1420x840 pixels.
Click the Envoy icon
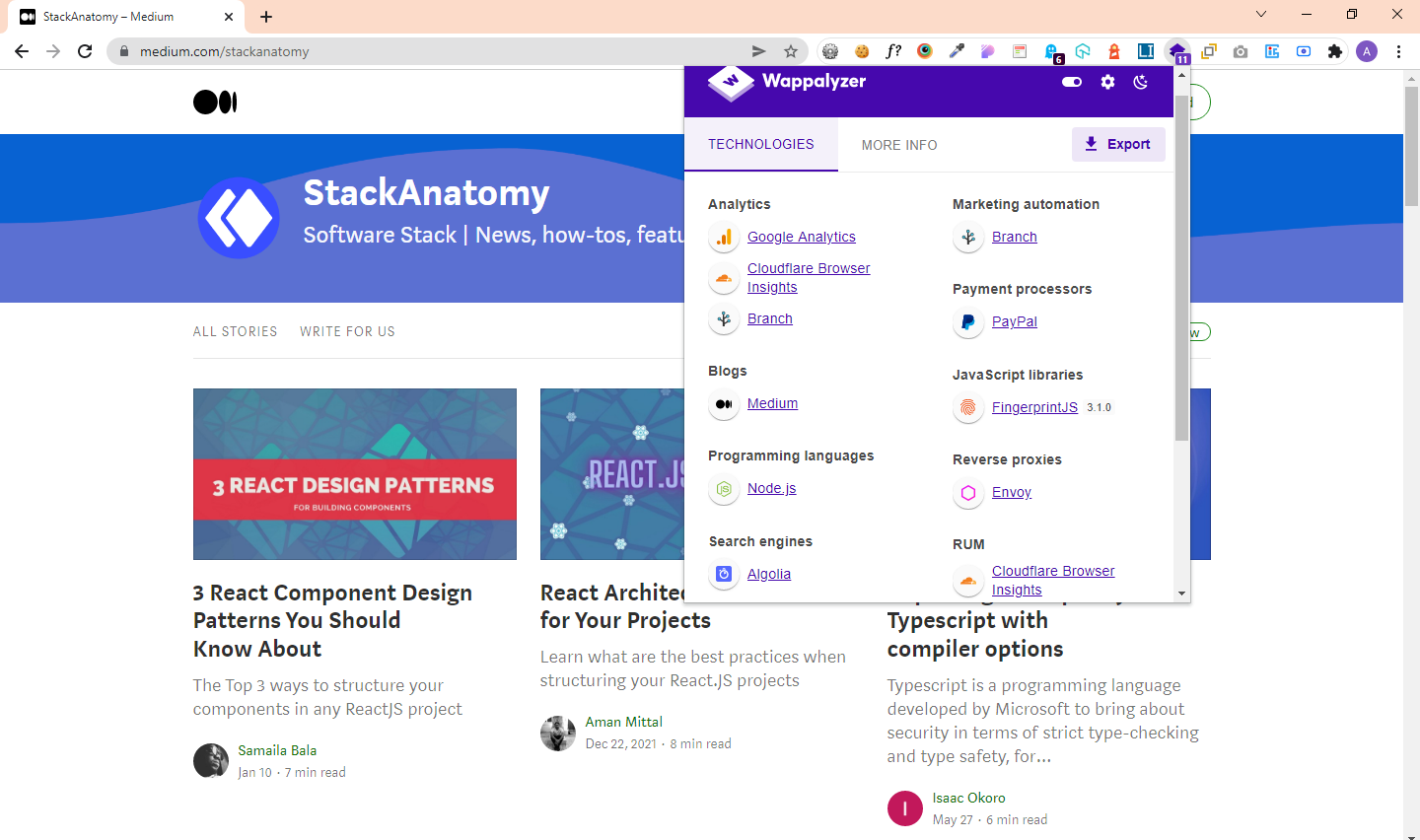pyautogui.click(x=968, y=493)
